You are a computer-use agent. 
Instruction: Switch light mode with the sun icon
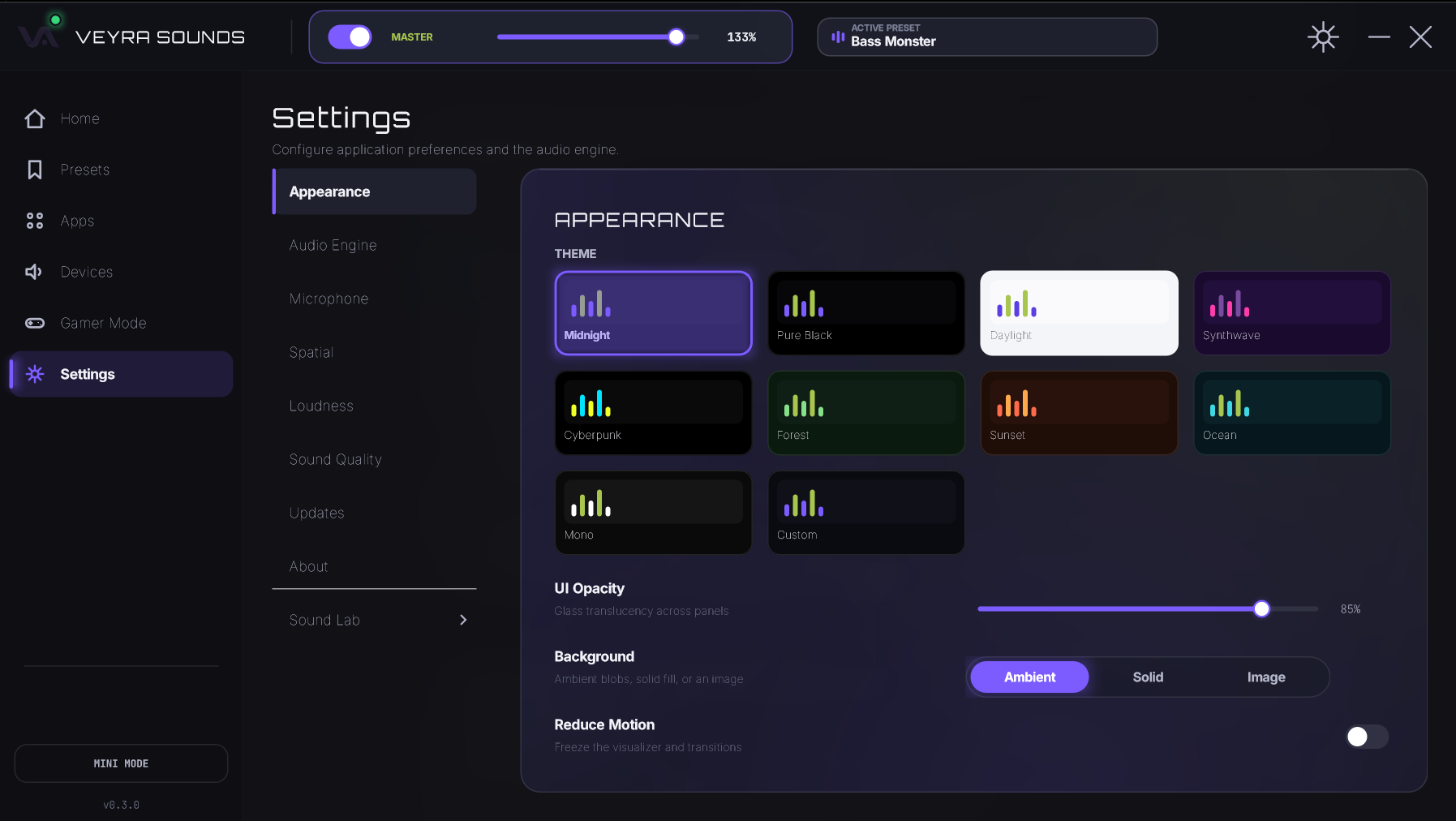click(x=1323, y=37)
